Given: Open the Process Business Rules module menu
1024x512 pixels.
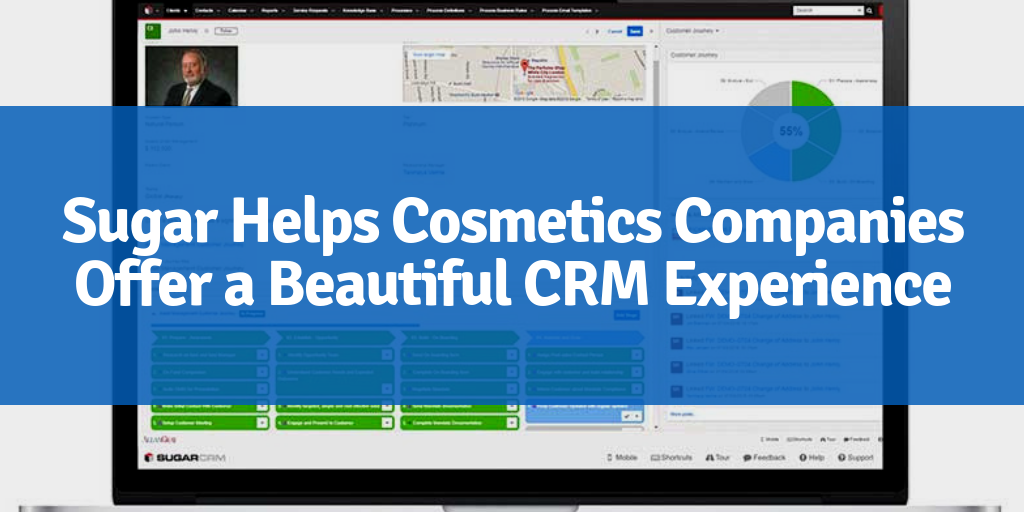Looking at the screenshot, I should click(506, 10).
